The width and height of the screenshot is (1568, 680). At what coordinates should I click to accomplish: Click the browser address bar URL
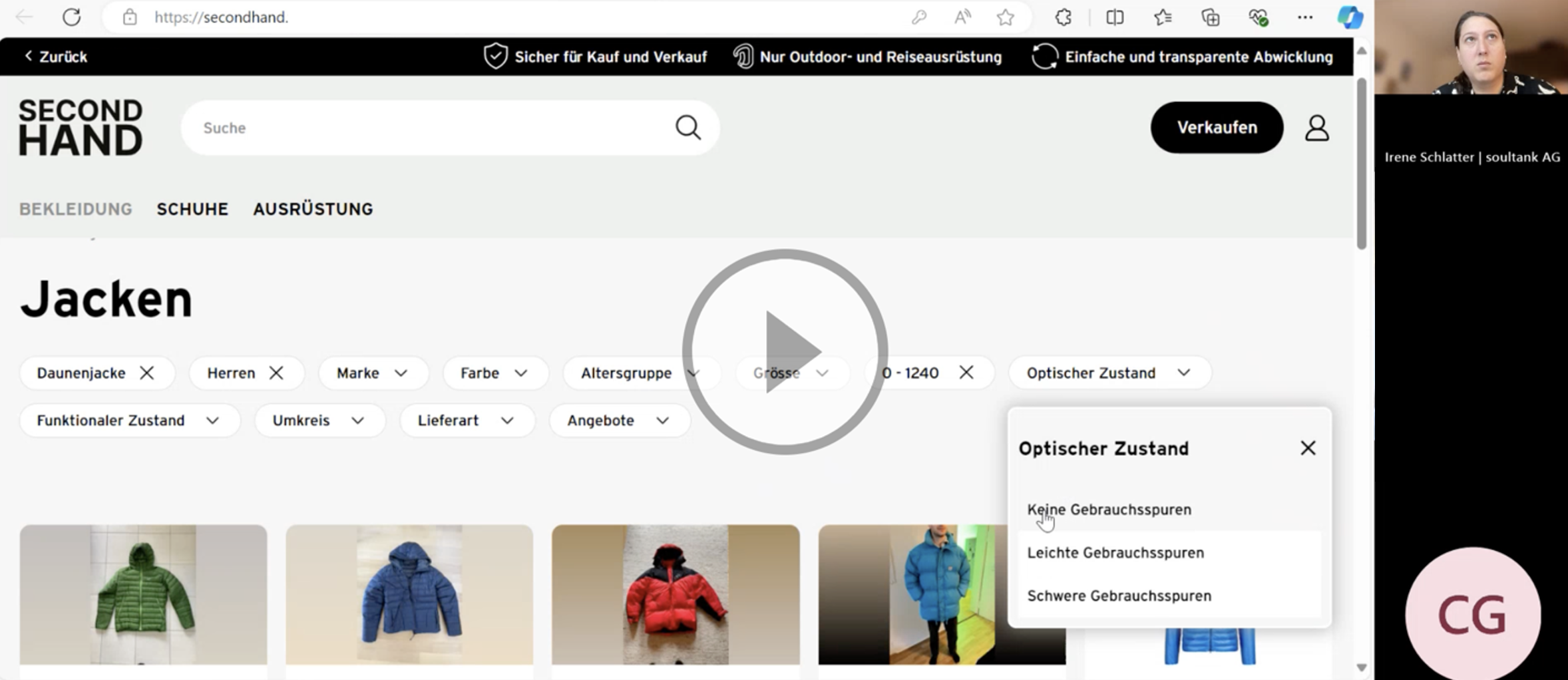221,17
